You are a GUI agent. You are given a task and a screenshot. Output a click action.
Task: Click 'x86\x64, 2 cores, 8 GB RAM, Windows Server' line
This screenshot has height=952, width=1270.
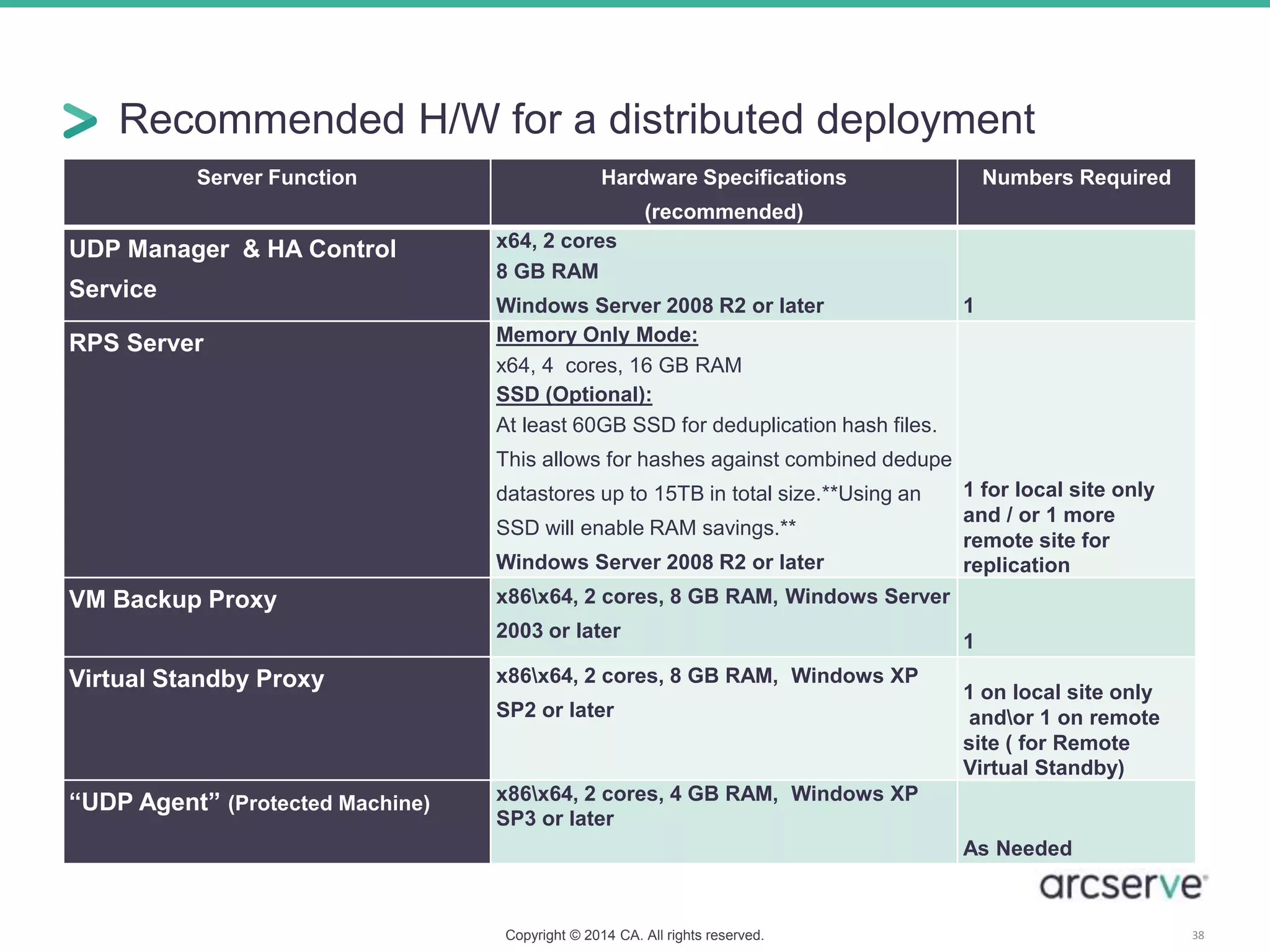pyautogui.click(x=723, y=597)
